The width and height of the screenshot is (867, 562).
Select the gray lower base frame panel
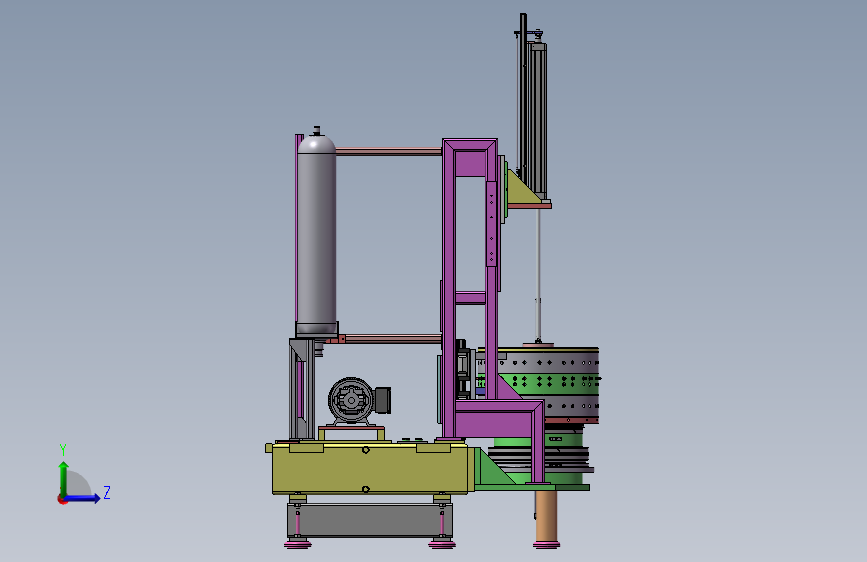[369, 520]
